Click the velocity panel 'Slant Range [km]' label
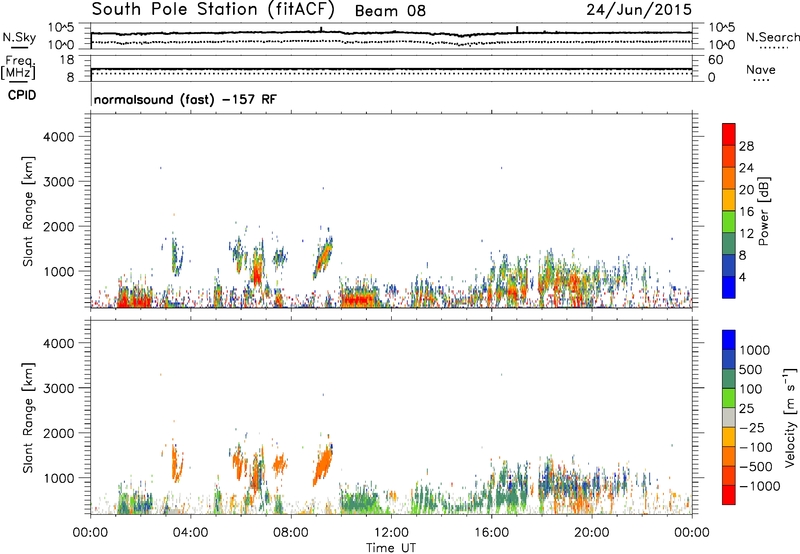The width and height of the screenshot is (800, 554). [x=28, y=418]
